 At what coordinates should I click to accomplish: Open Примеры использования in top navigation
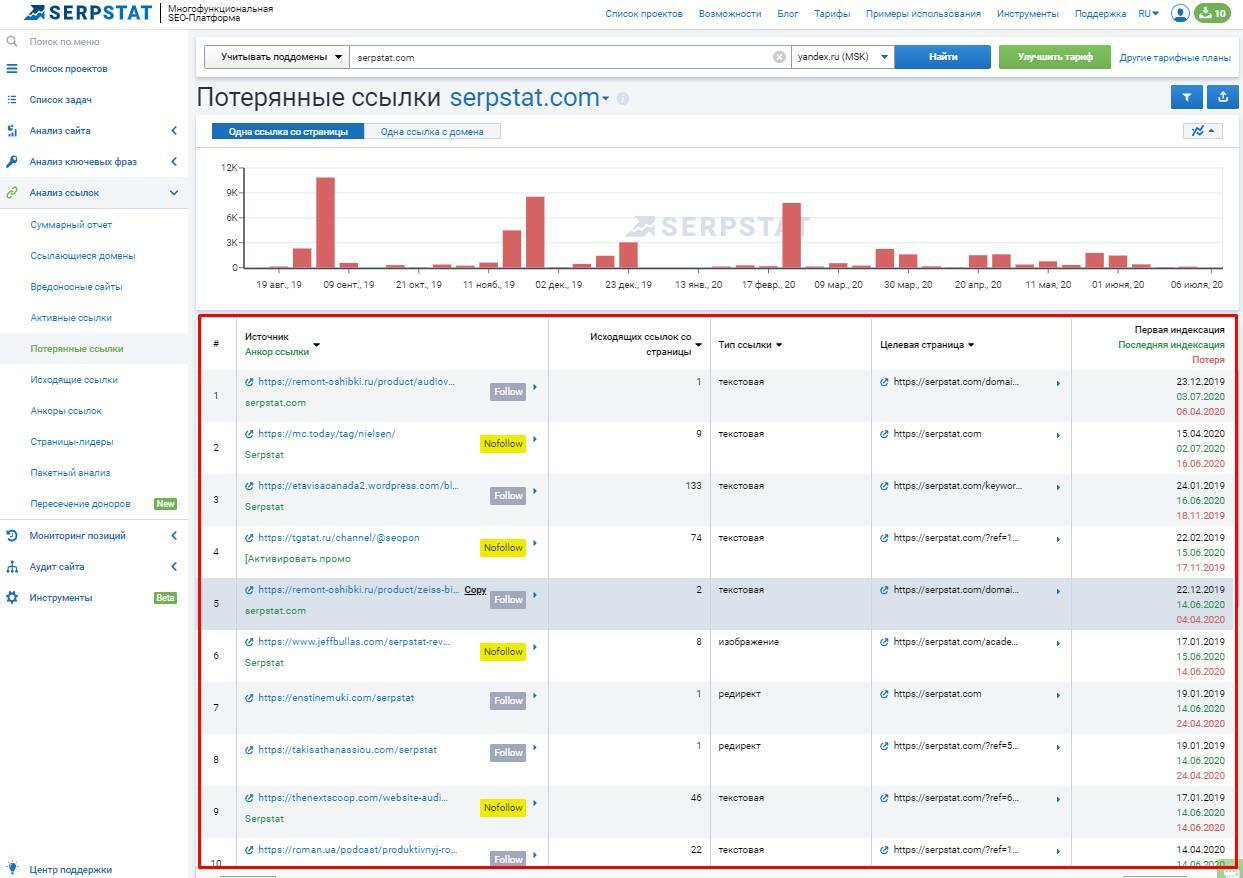[923, 14]
